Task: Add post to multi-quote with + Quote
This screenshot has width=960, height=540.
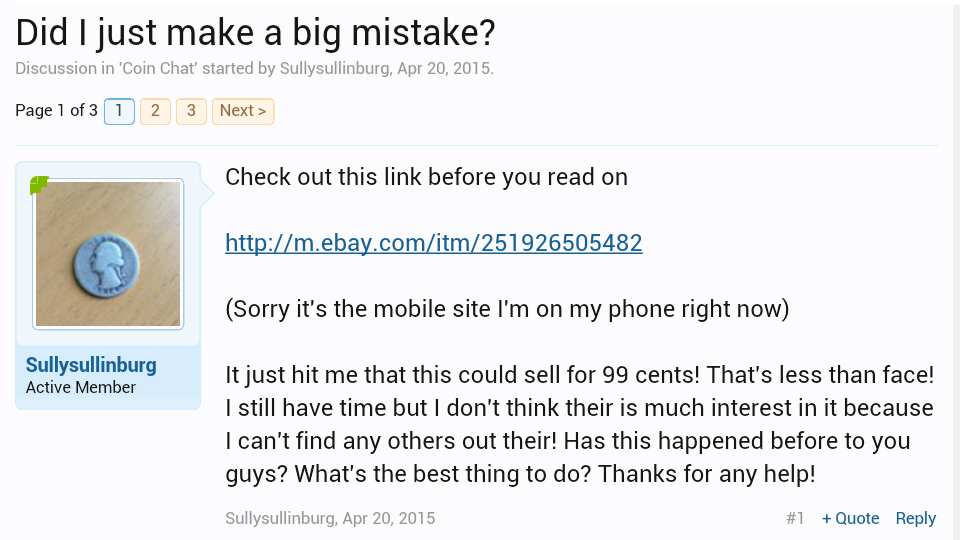Action: 850,518
